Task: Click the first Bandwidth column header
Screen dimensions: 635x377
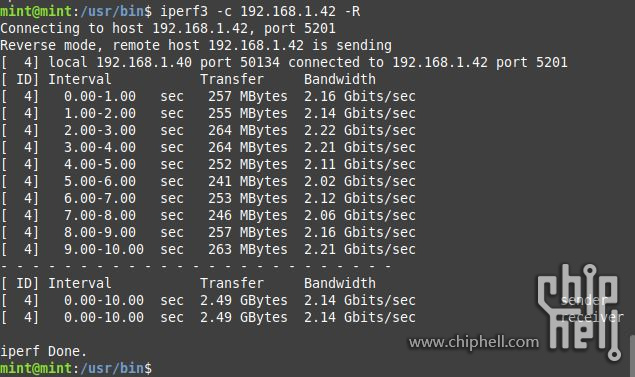Action: 340,79
